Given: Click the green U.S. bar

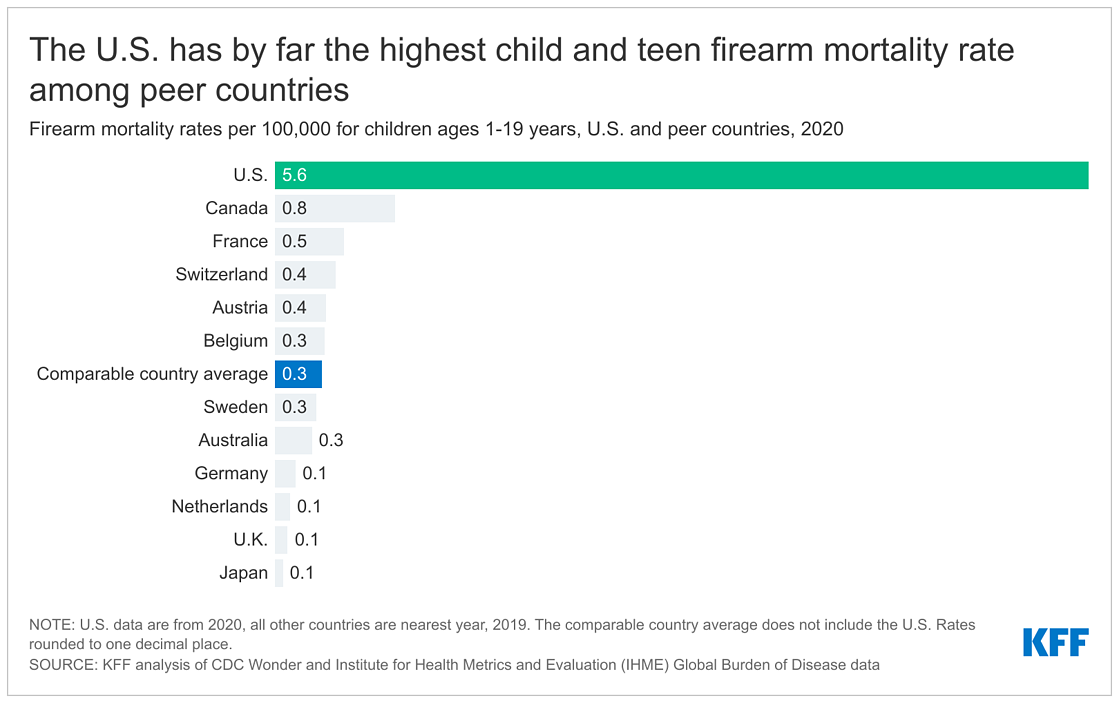Looking at the screenshot, I should point(680,175).
